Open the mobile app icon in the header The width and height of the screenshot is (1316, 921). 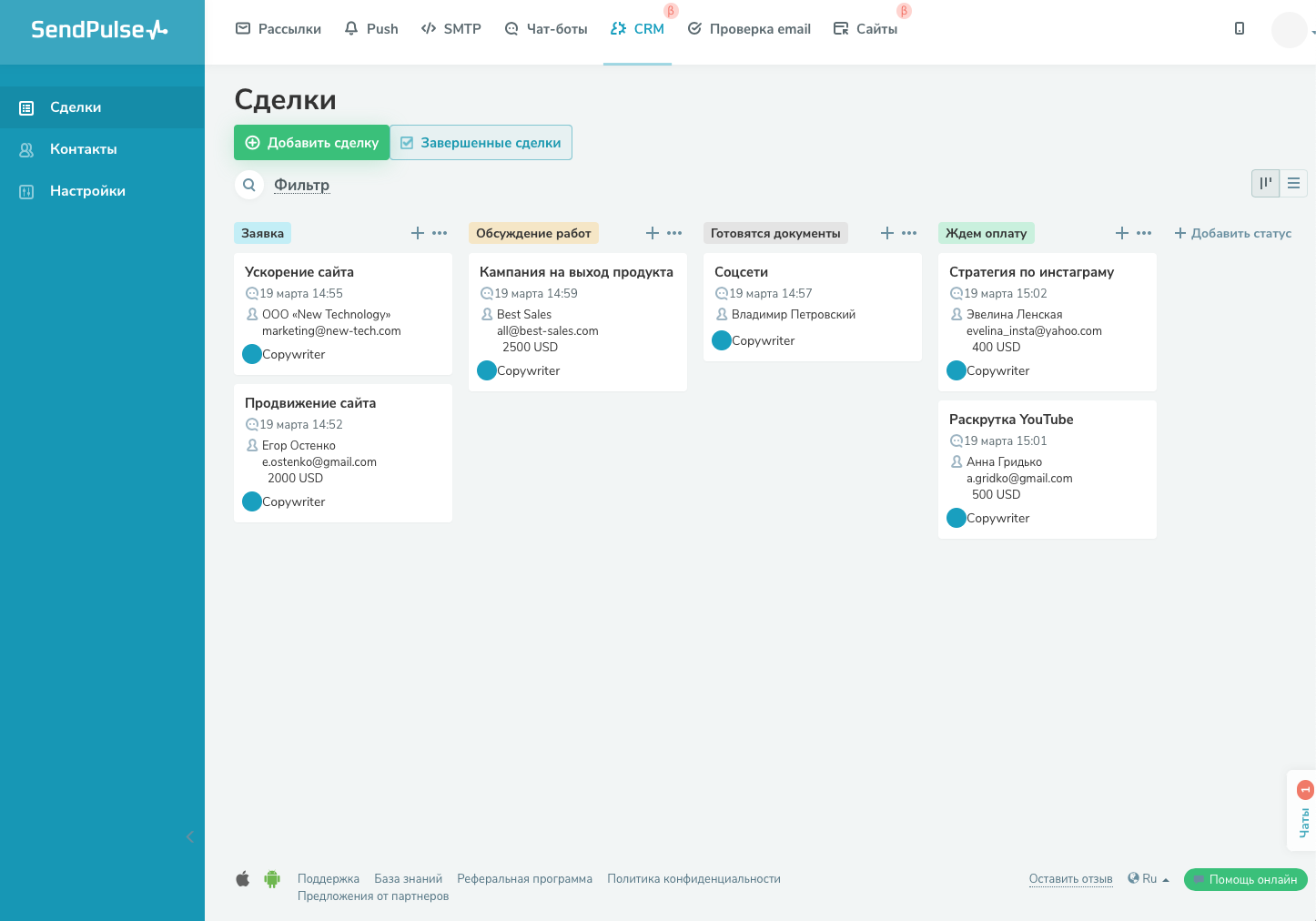pyautogui.click(x=1239, y=28)
